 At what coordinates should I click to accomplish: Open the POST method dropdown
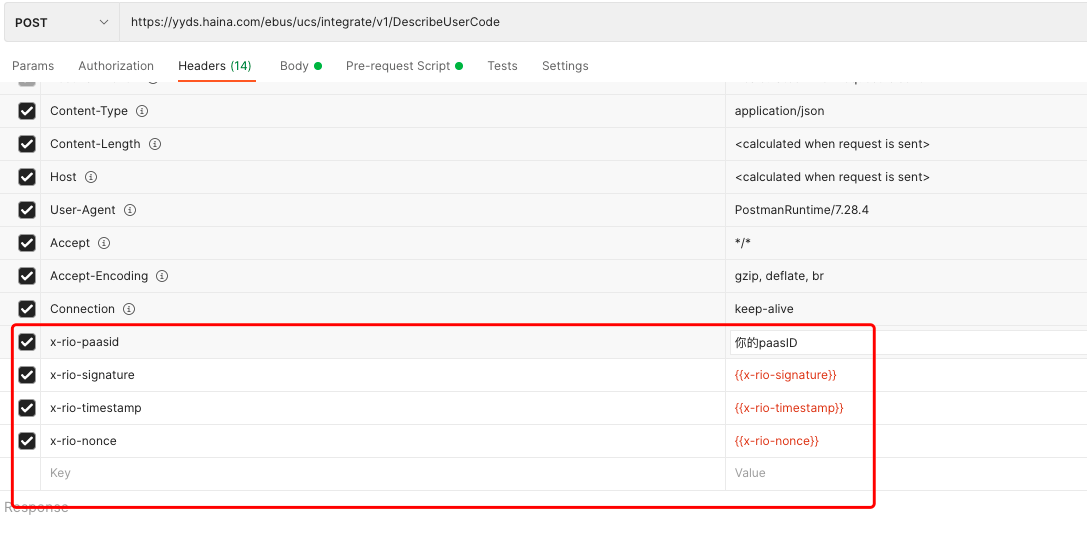click(62, 22)
